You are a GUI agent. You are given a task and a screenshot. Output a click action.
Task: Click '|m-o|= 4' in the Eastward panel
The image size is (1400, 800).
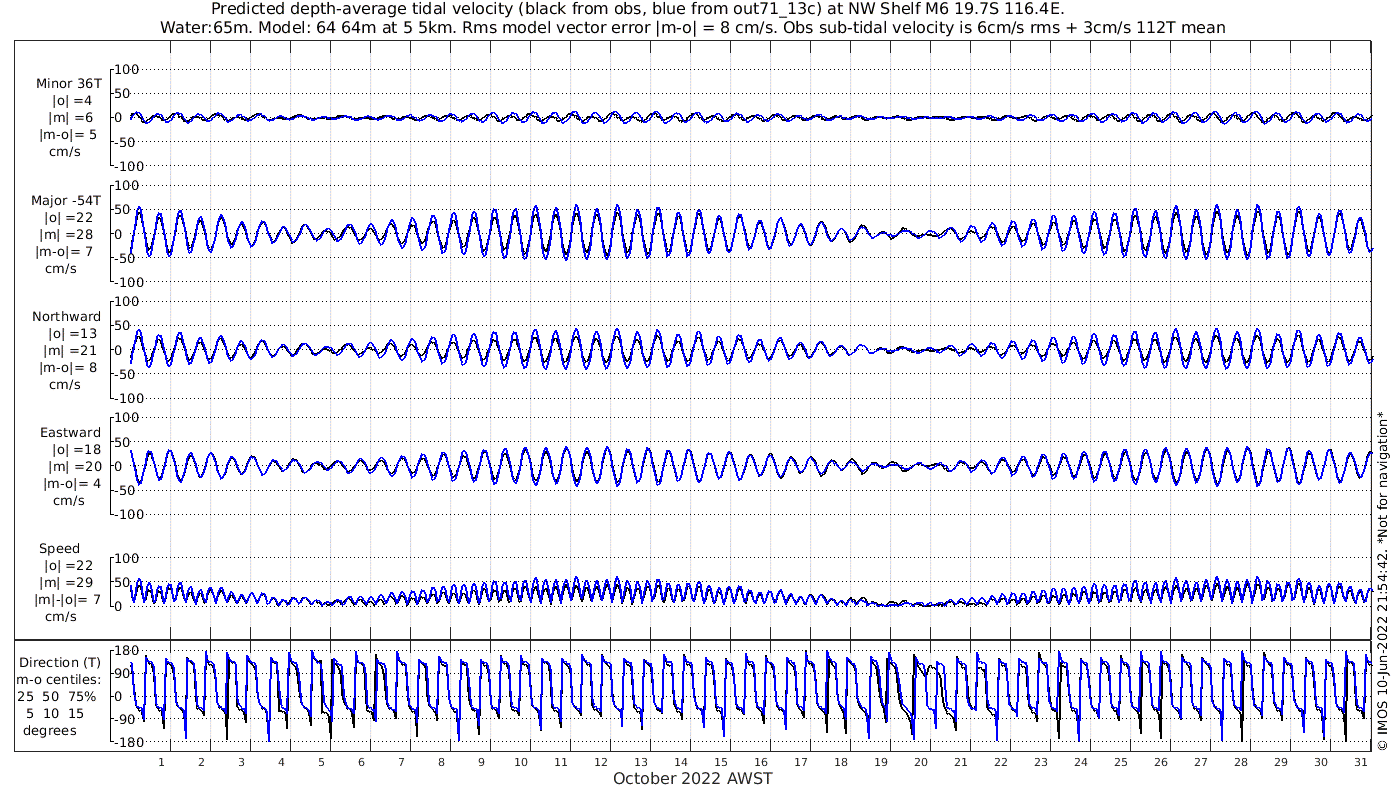(72, 484)
